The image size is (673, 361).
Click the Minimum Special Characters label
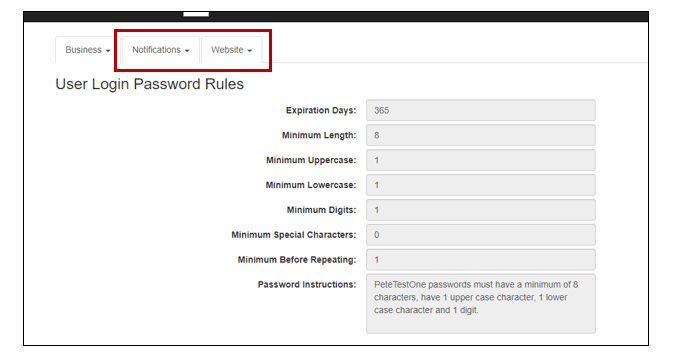(294, 235)
